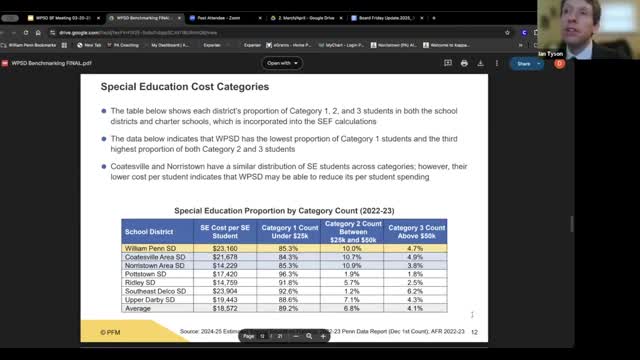Add a comment to the document
This screenshot has height=360, width=640.
click(x=448, y=63)
